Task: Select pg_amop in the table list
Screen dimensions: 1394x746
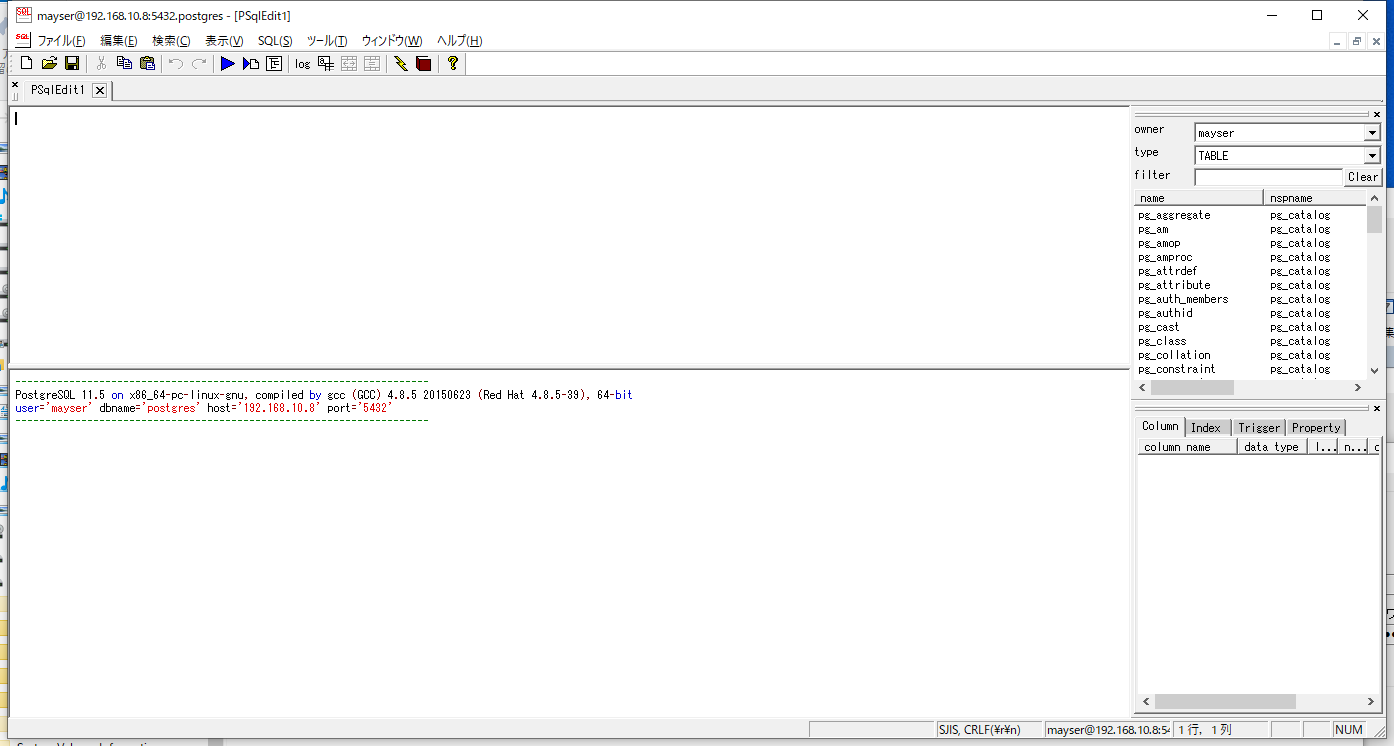Action: 1159,243
